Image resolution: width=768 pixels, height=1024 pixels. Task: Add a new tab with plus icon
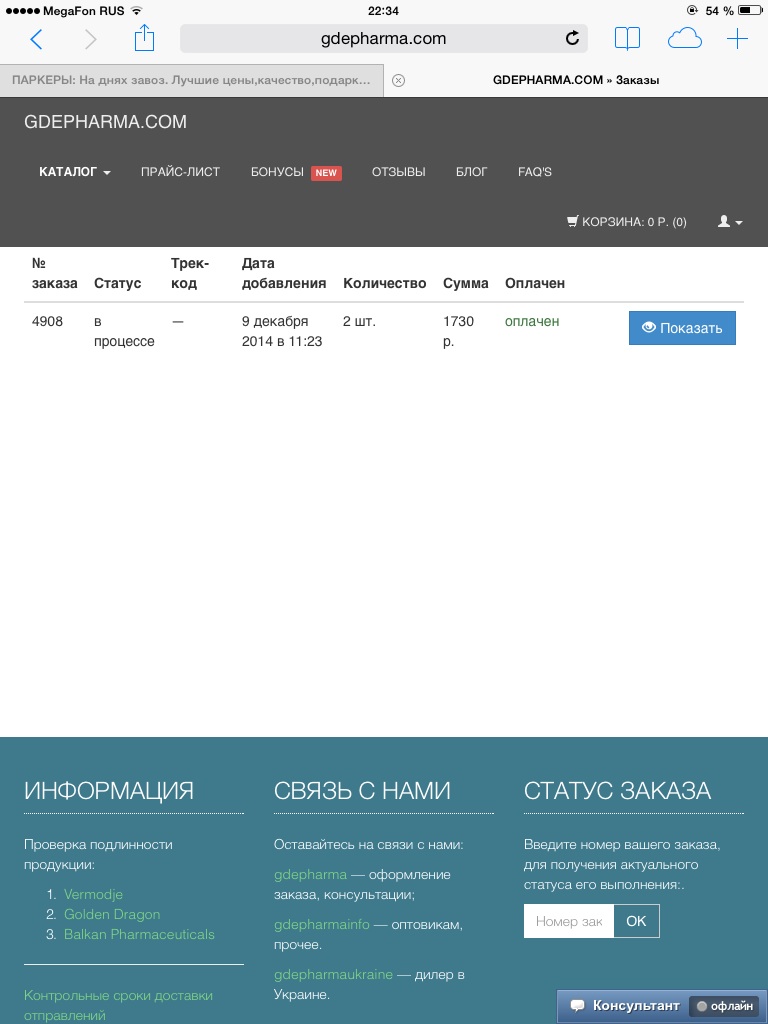[x=737, y=39]
